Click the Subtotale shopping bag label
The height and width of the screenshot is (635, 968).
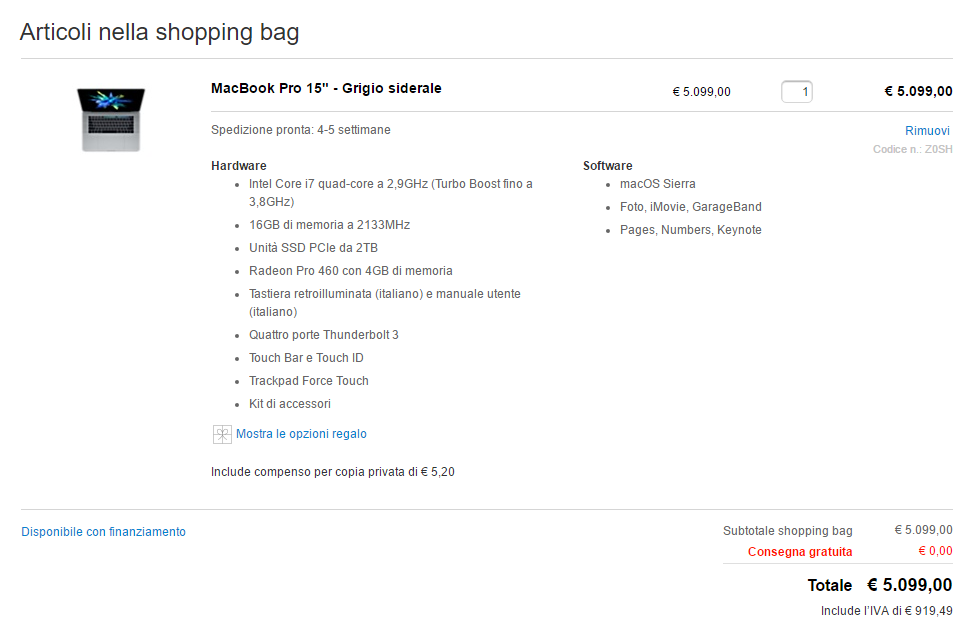788,531
